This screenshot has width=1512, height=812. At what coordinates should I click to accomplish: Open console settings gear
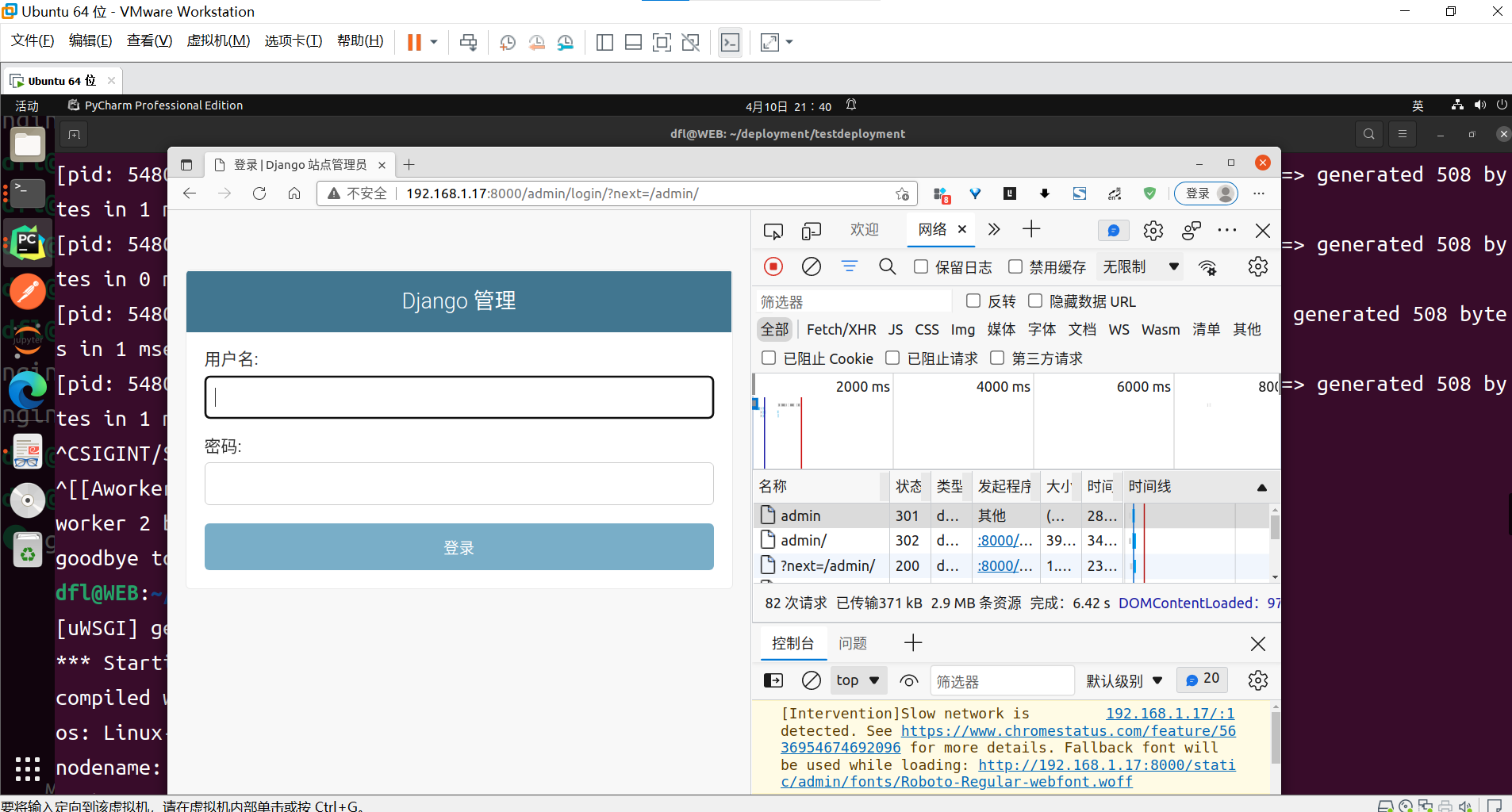tap(1257, 680)
